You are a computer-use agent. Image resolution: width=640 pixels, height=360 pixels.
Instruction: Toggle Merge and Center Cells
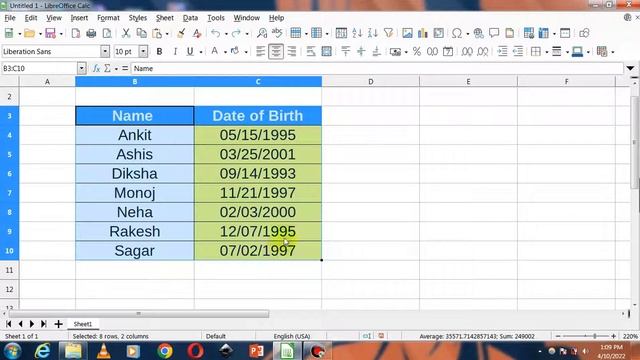pyautogui.click(x=327, y=51)
